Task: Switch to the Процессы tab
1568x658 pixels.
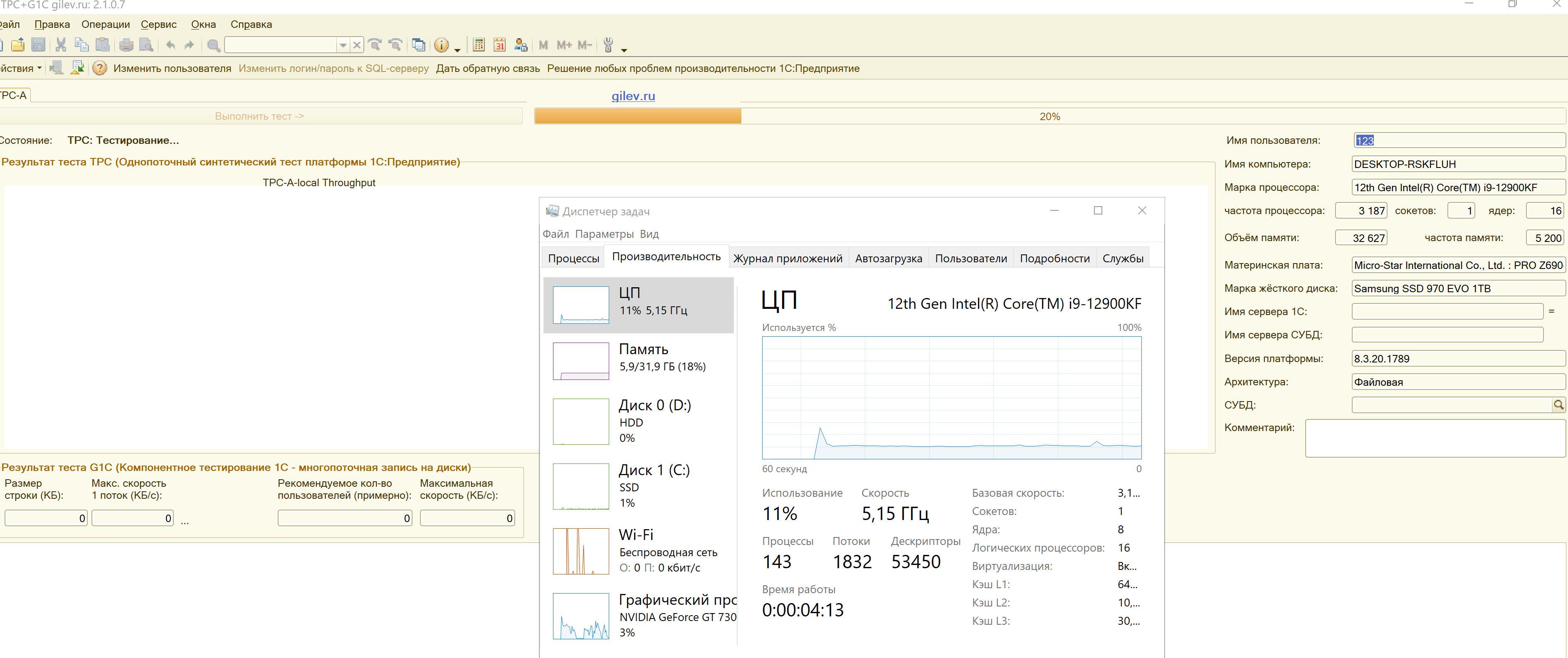Action: pos(573,258)
